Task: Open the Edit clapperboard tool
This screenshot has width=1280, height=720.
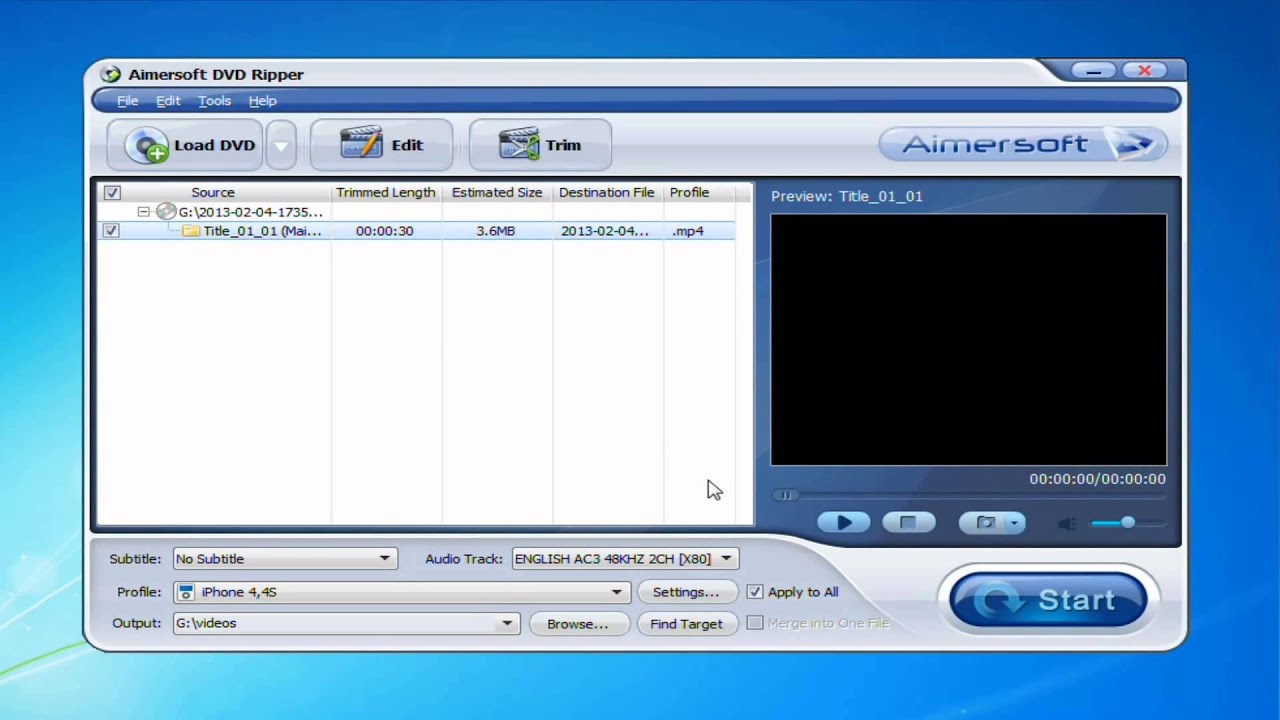Action: click(381, 146)
